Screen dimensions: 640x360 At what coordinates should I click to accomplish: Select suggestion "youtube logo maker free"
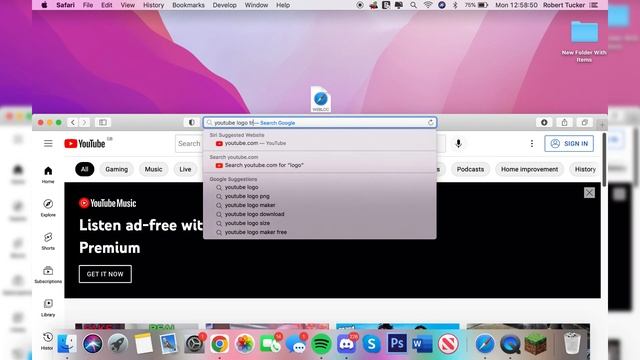coord(320,232)
